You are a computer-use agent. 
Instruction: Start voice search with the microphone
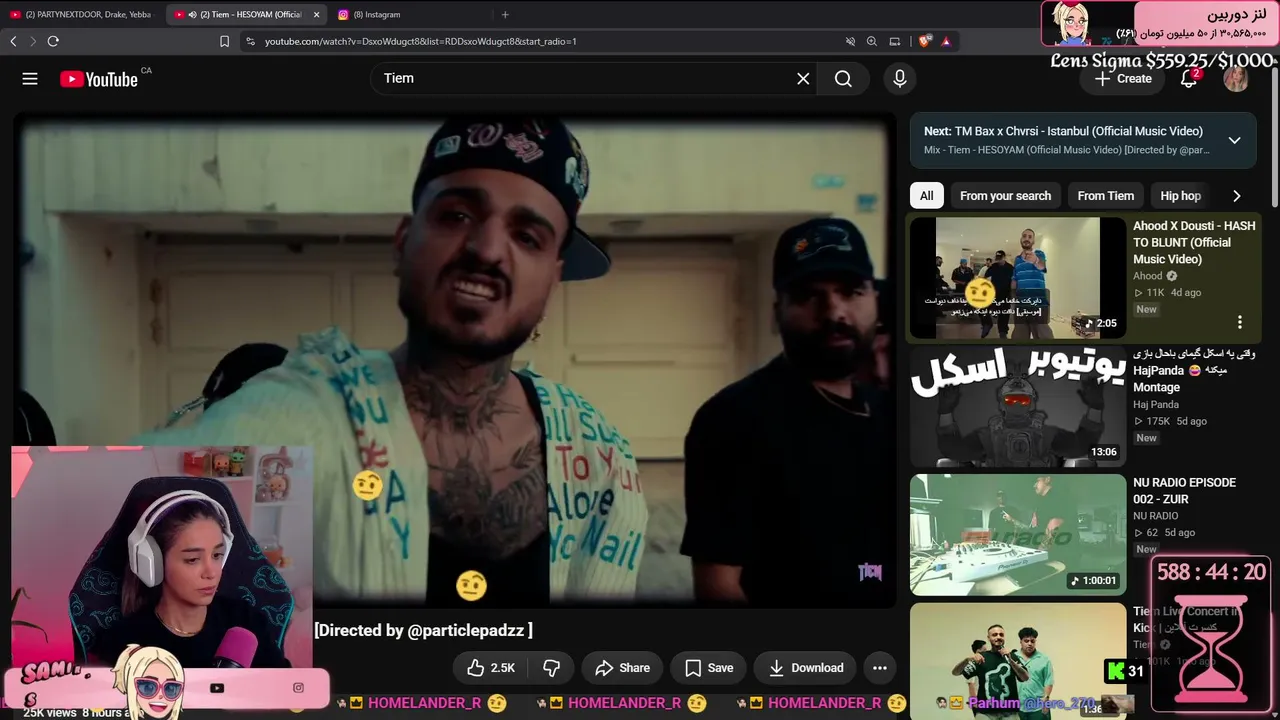coord(900,79)
